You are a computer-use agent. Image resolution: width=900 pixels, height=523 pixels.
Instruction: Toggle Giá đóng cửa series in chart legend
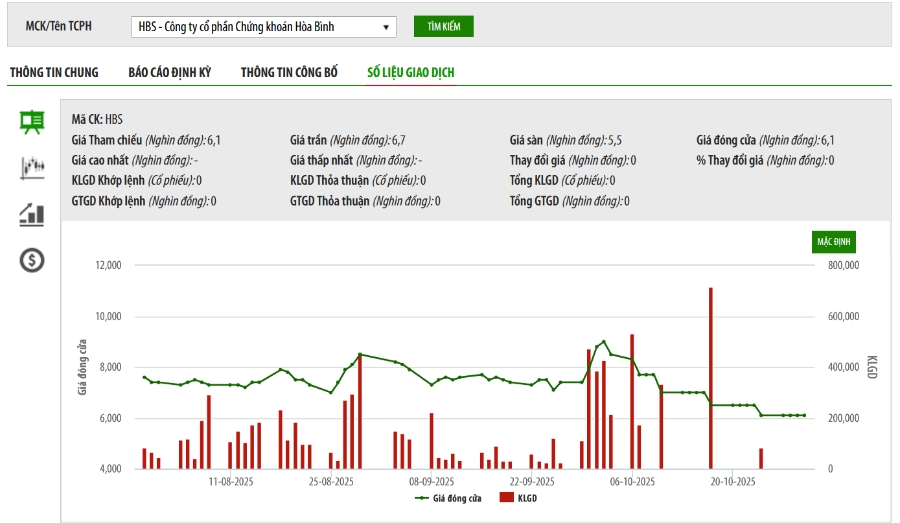tap(457, 497)
